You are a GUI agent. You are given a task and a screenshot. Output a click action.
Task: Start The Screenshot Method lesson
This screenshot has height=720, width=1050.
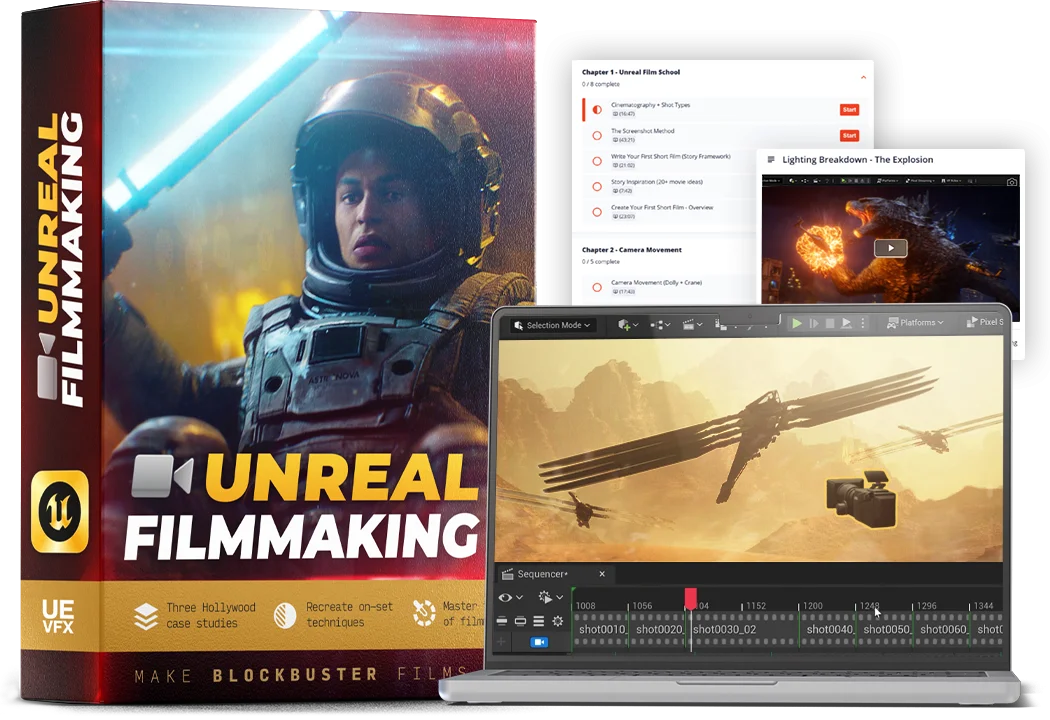(x=849, y=135)
